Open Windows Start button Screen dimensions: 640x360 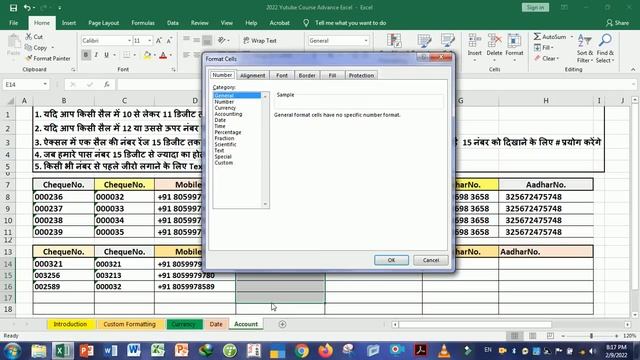pyautogui.click(x=12, y=351)
